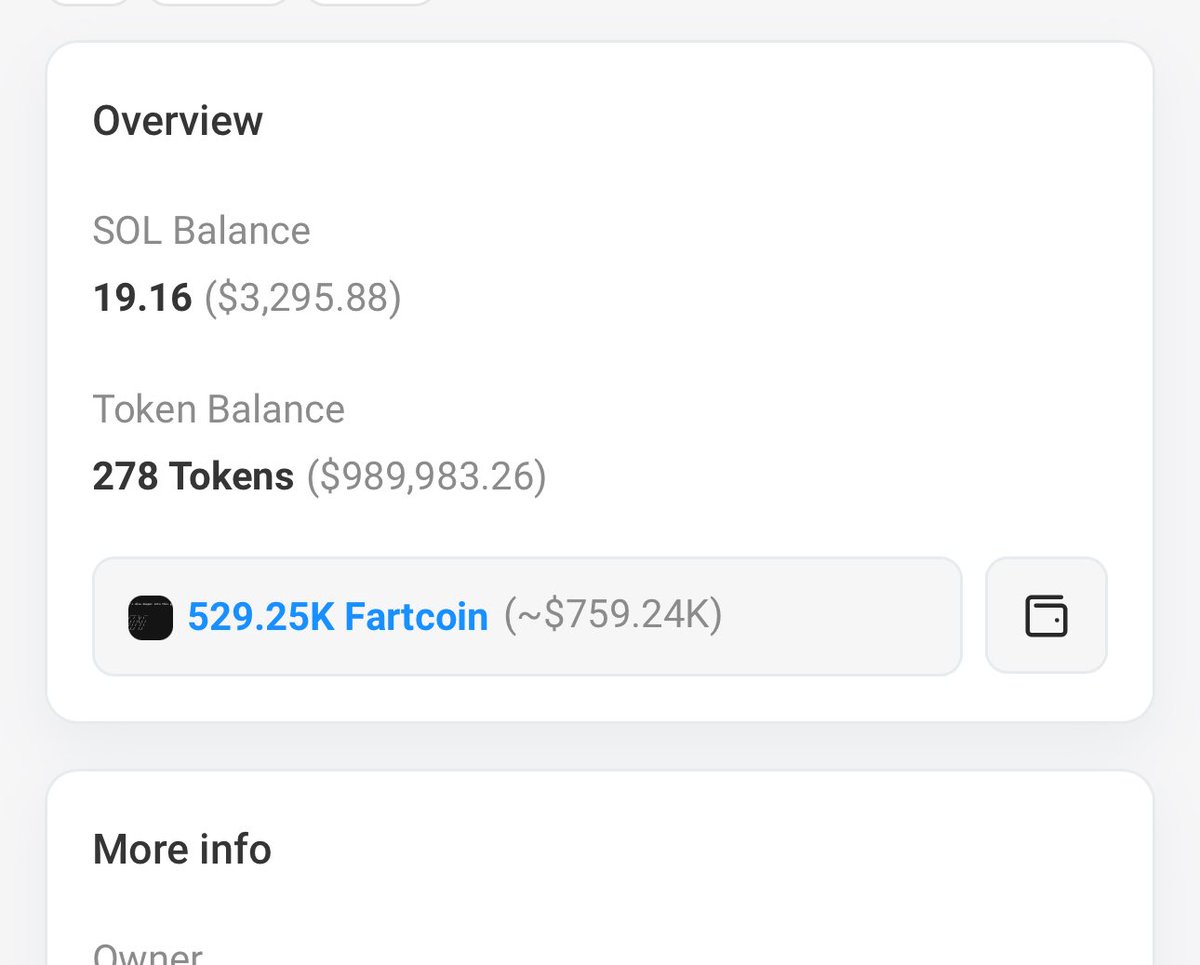The image size is (1200, 965).
Task: Click the $989,983.26 token value
Action: click(427, 477)
